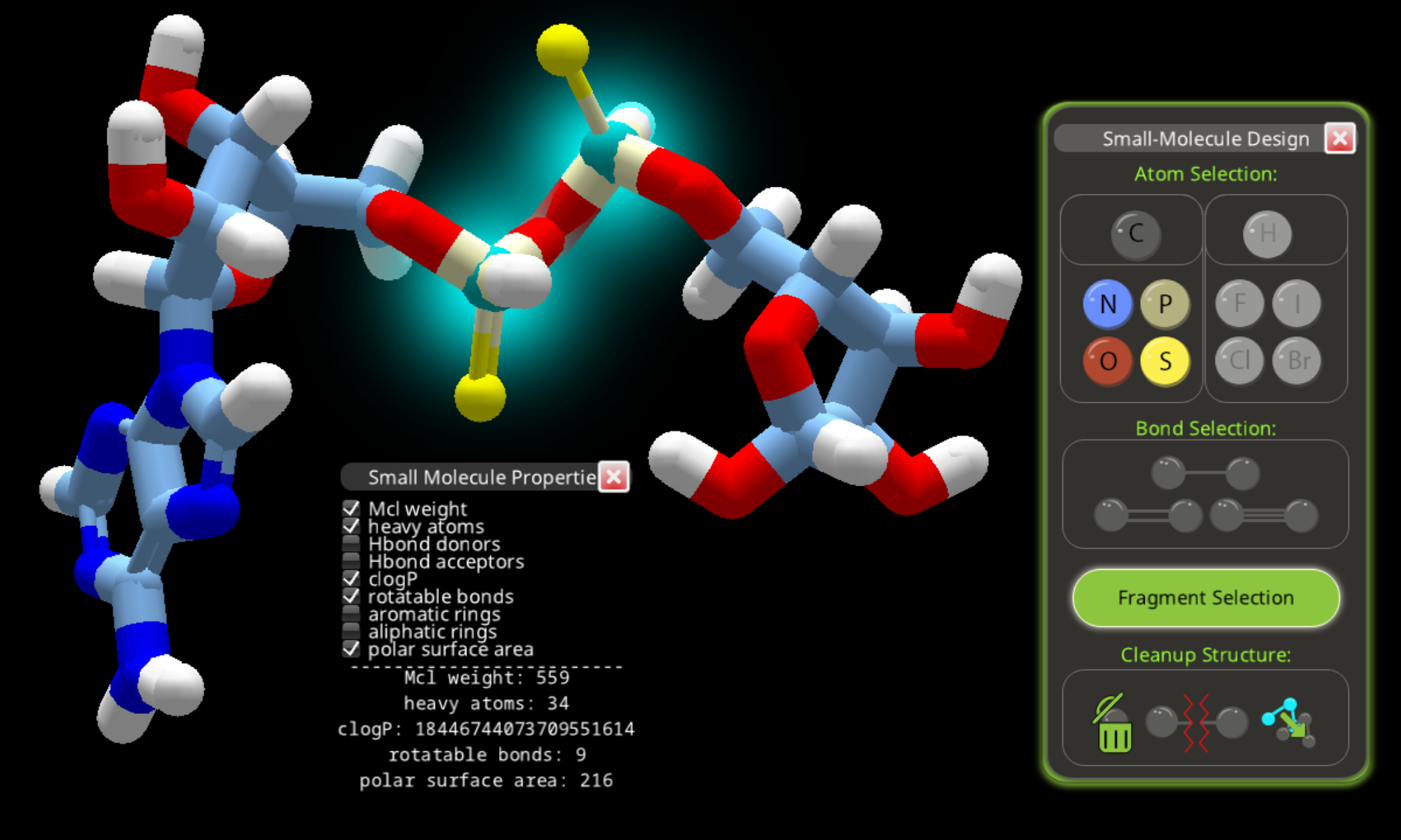The width and height of the screenshot is (1401, 840).
Task: Select the Nitrogen atom button
Action: pyautogui.click(x=1107, y=304)
